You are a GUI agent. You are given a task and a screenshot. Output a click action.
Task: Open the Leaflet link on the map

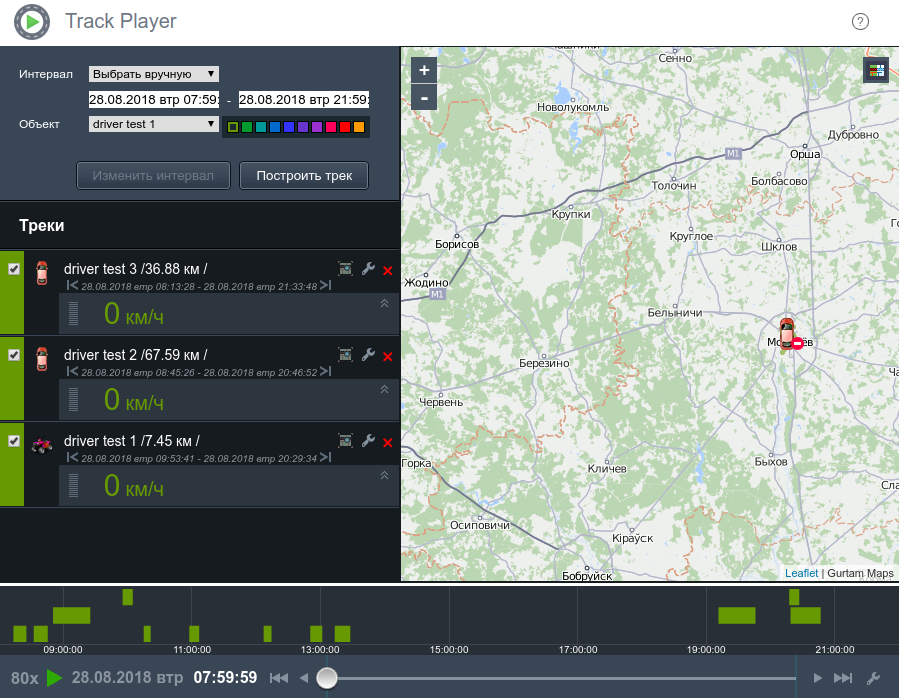[x=801, y=573]
